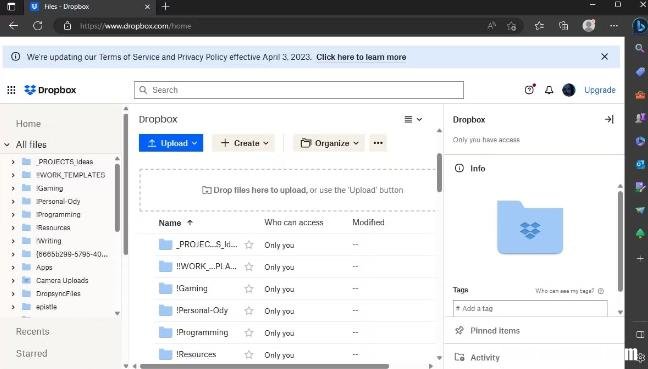Open Edge tab actions menu
The width and height of the screenshot is (648, 369).
[x=11, y=7]
